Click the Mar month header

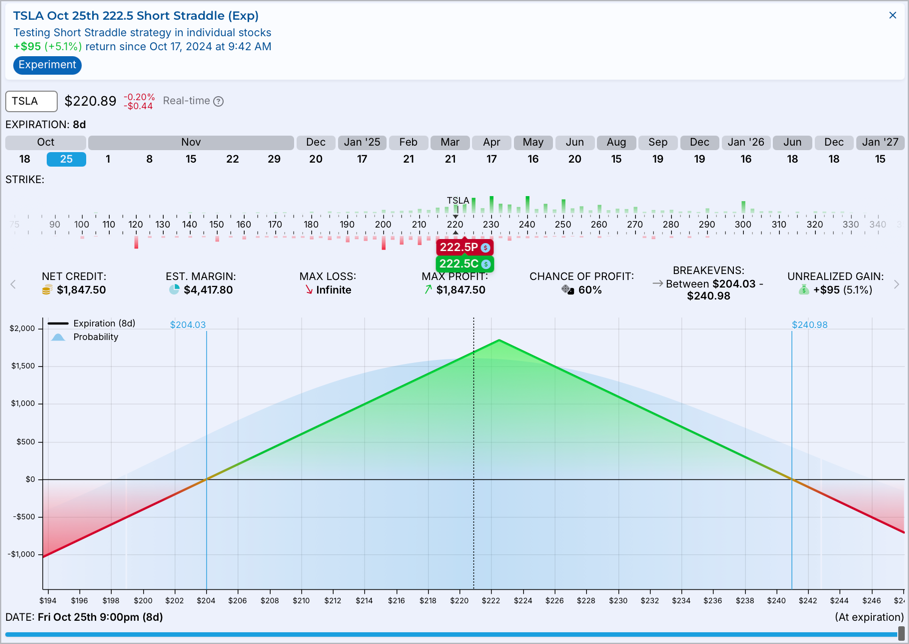[x=450, y=143]
